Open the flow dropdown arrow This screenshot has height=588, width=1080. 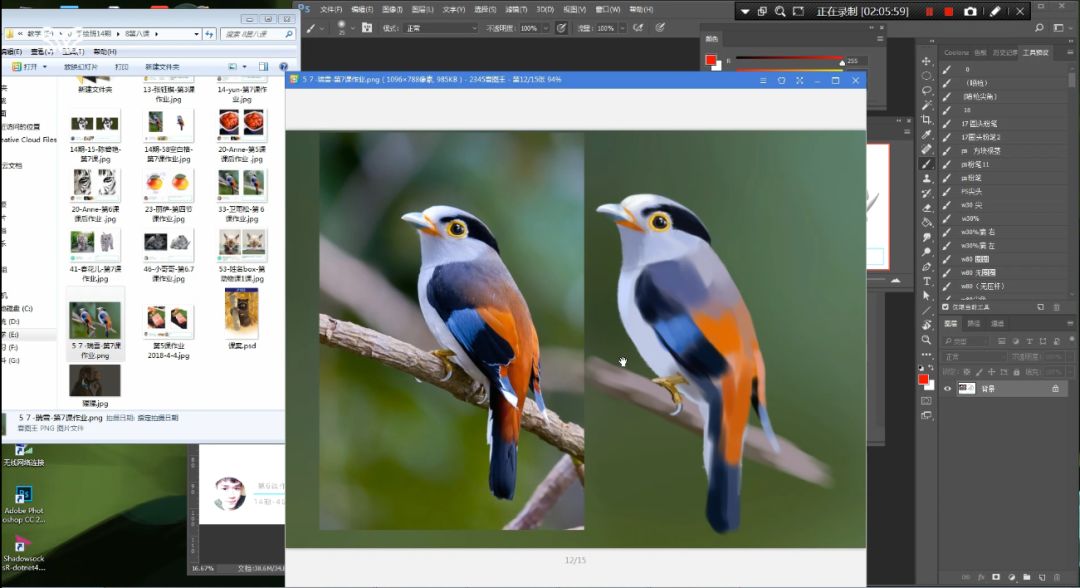pyautogui.click(x=622, y=28)
